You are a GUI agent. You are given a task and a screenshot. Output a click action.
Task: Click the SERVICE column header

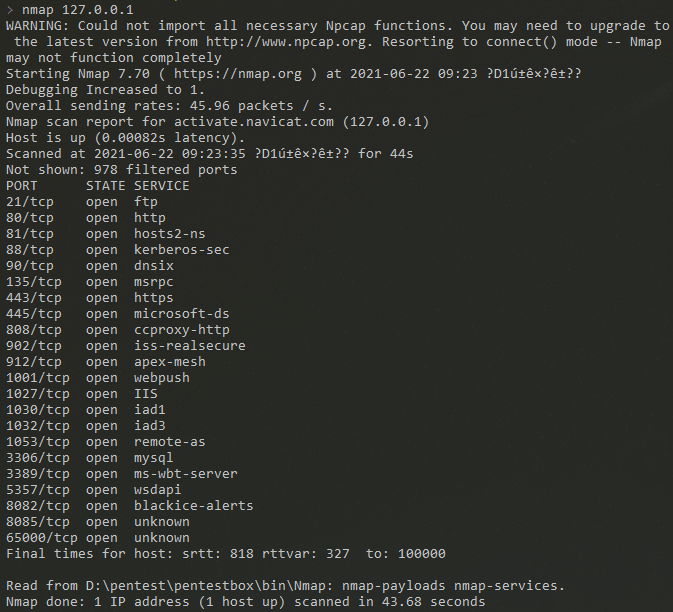point(161,185)
